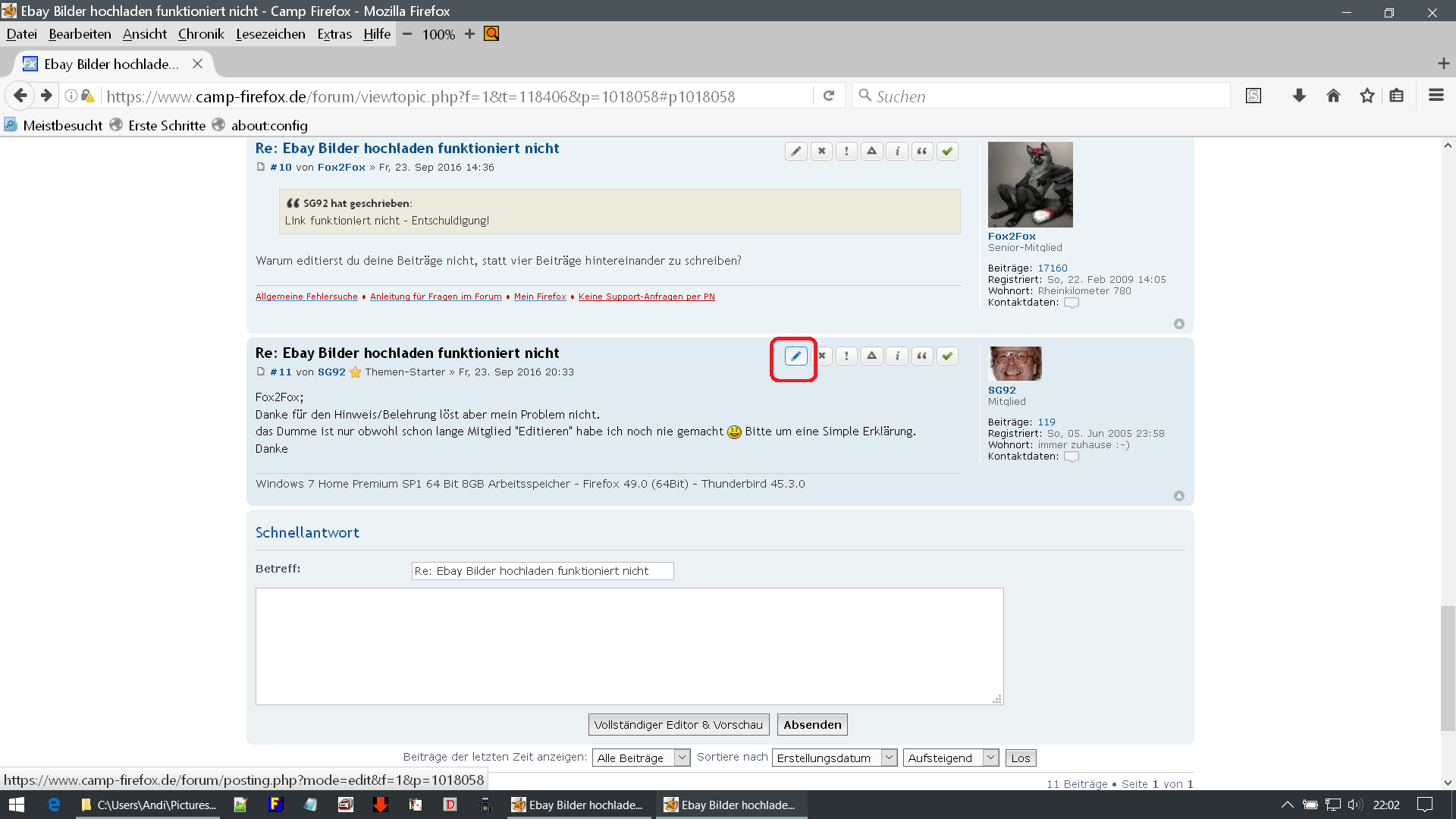
Task: Open the Bearbeiten menu
Action: click(x=80, y=34)
